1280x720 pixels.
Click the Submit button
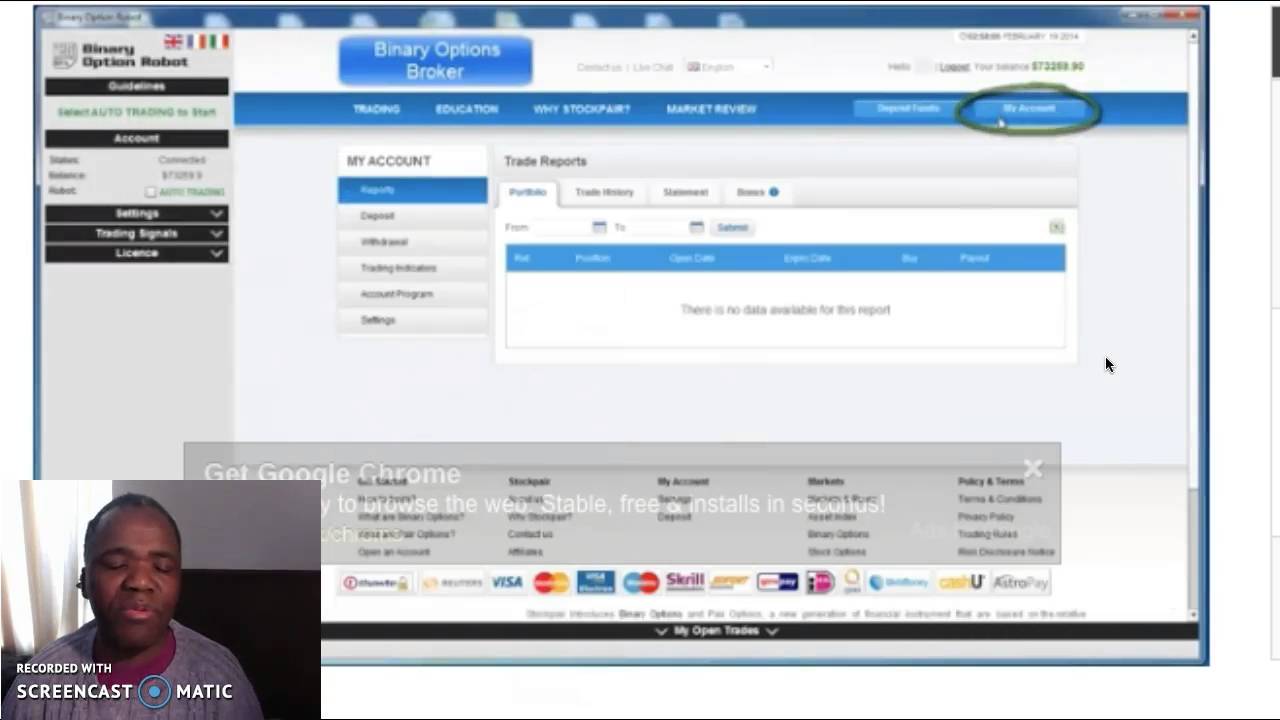[732, 228]
